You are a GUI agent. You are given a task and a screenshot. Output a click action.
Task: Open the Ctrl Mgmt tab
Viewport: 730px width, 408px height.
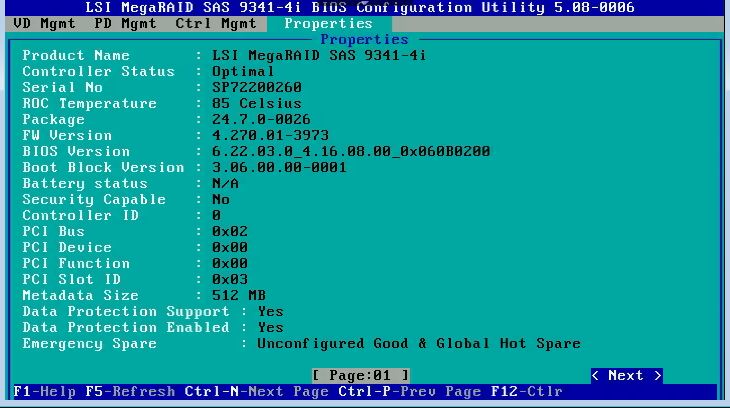(216, 23)
